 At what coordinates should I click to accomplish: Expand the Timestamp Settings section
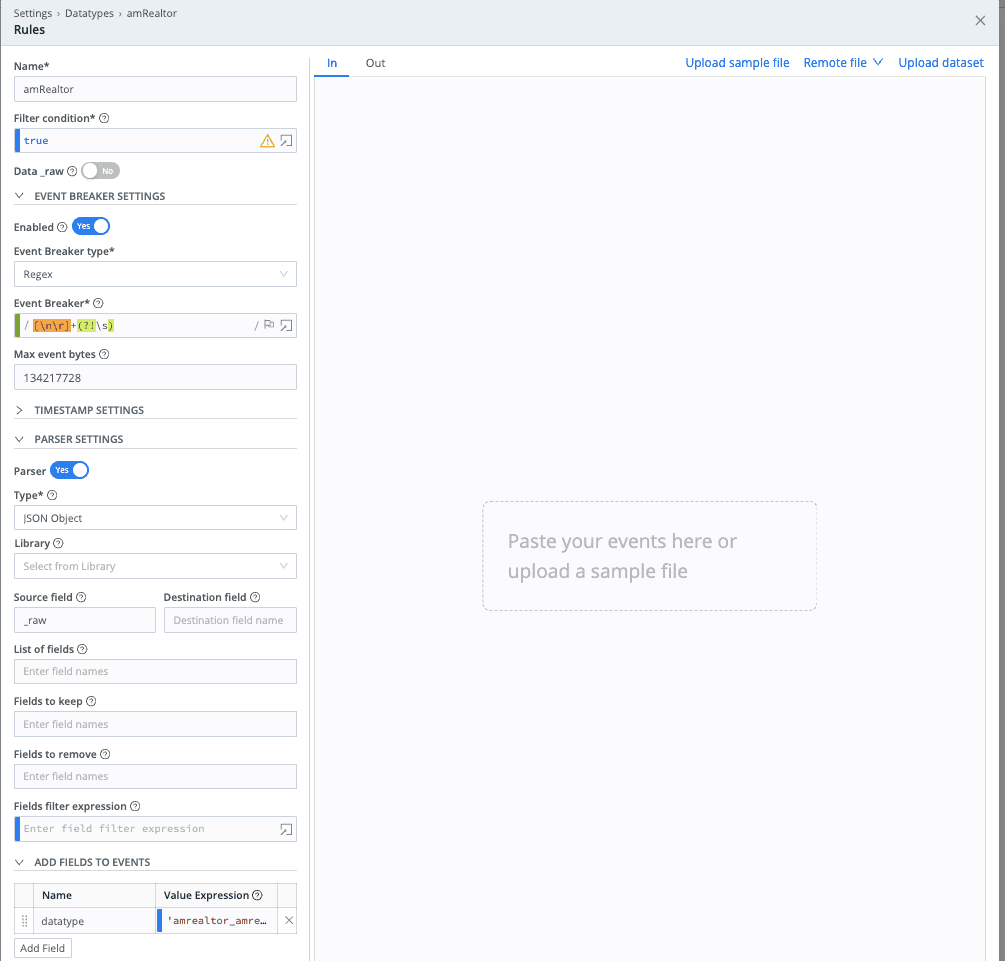pos(88,410)
